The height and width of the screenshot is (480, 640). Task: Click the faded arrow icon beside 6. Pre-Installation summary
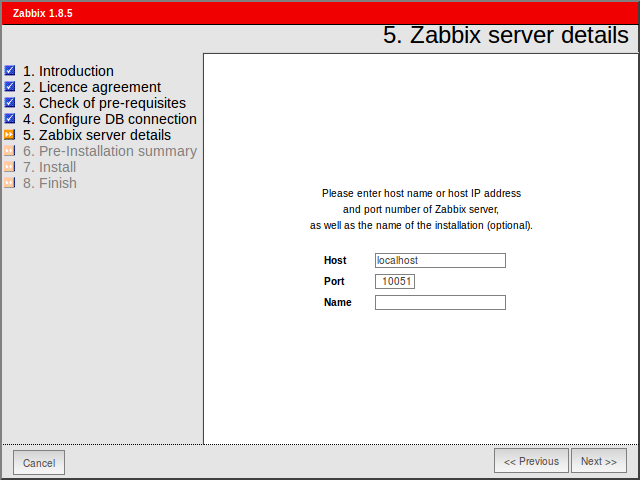pyautogui.click(x=10, y=151)
